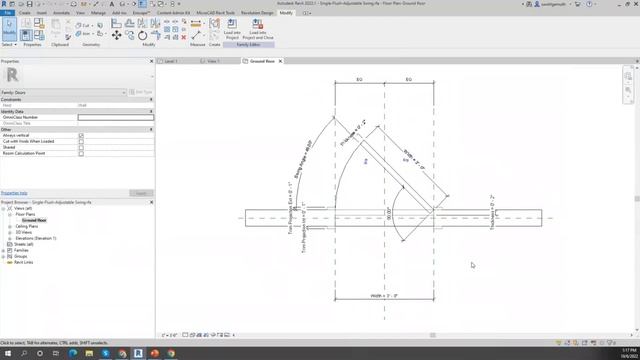Select Ground Floor in Project Browser
640x360 pixels.
[x=34, y=220]
